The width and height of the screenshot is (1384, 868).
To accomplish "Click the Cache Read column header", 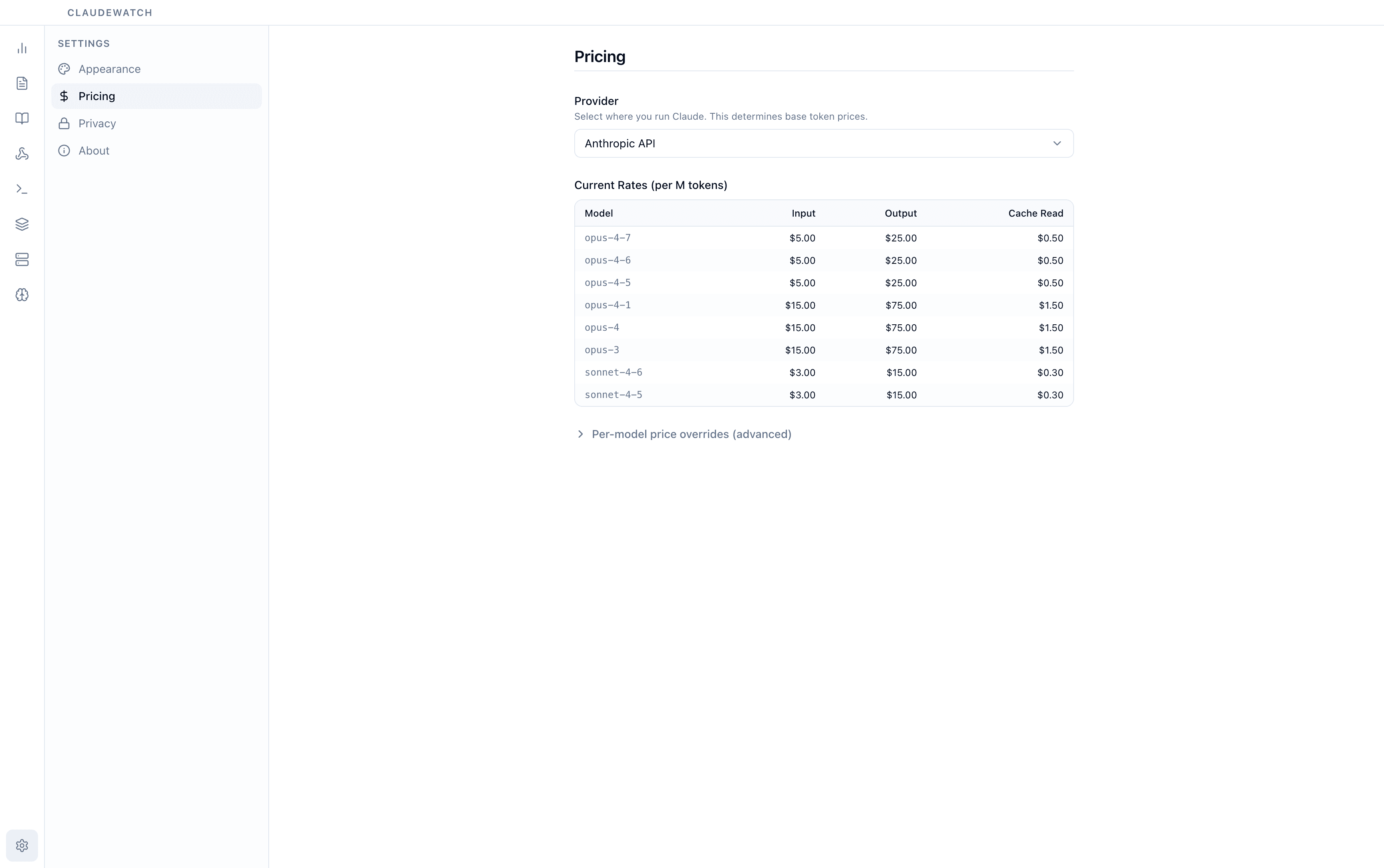I will coord(1036,213).
